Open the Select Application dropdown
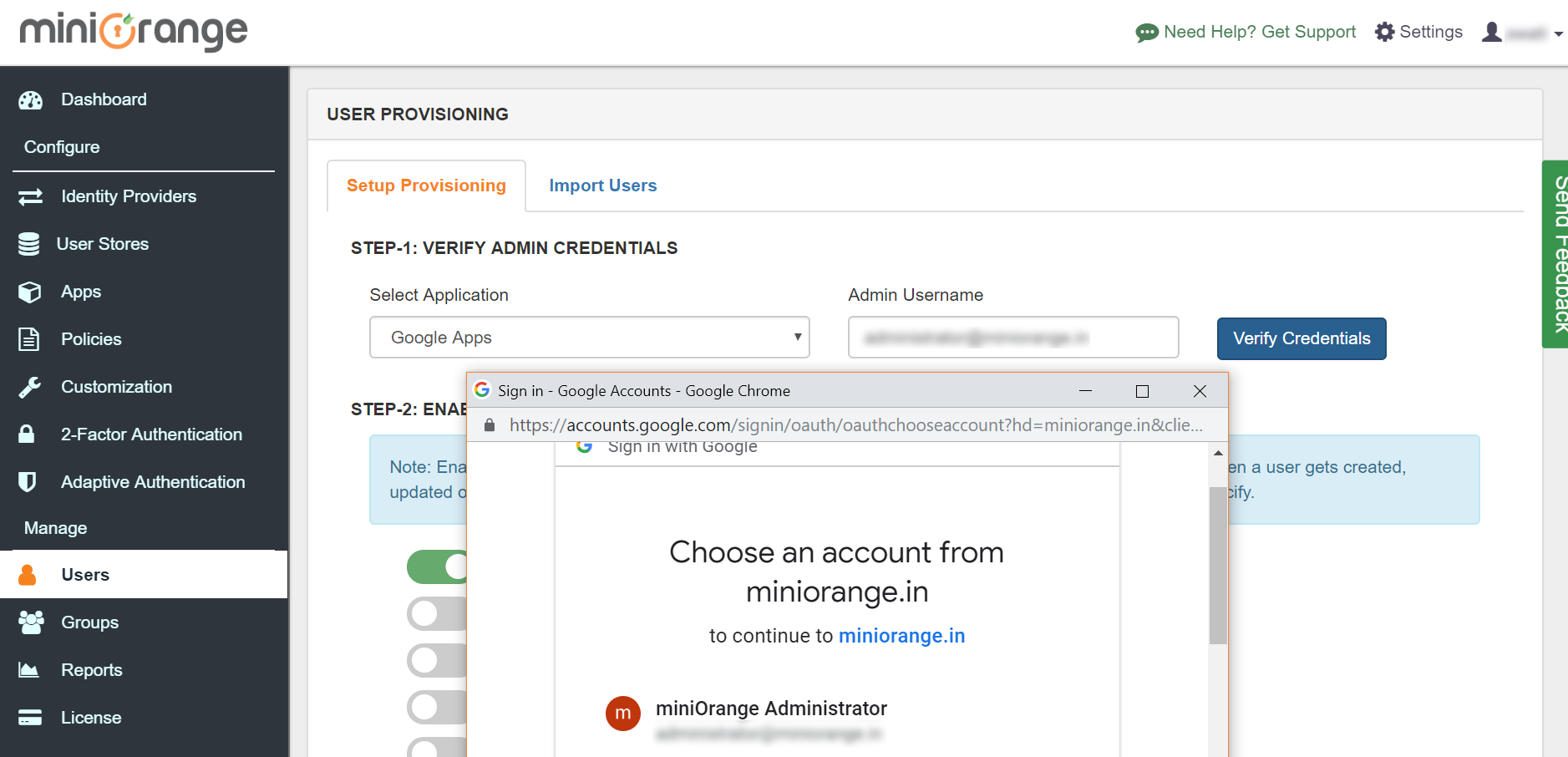1568x757 pixels. coord(589,338)
